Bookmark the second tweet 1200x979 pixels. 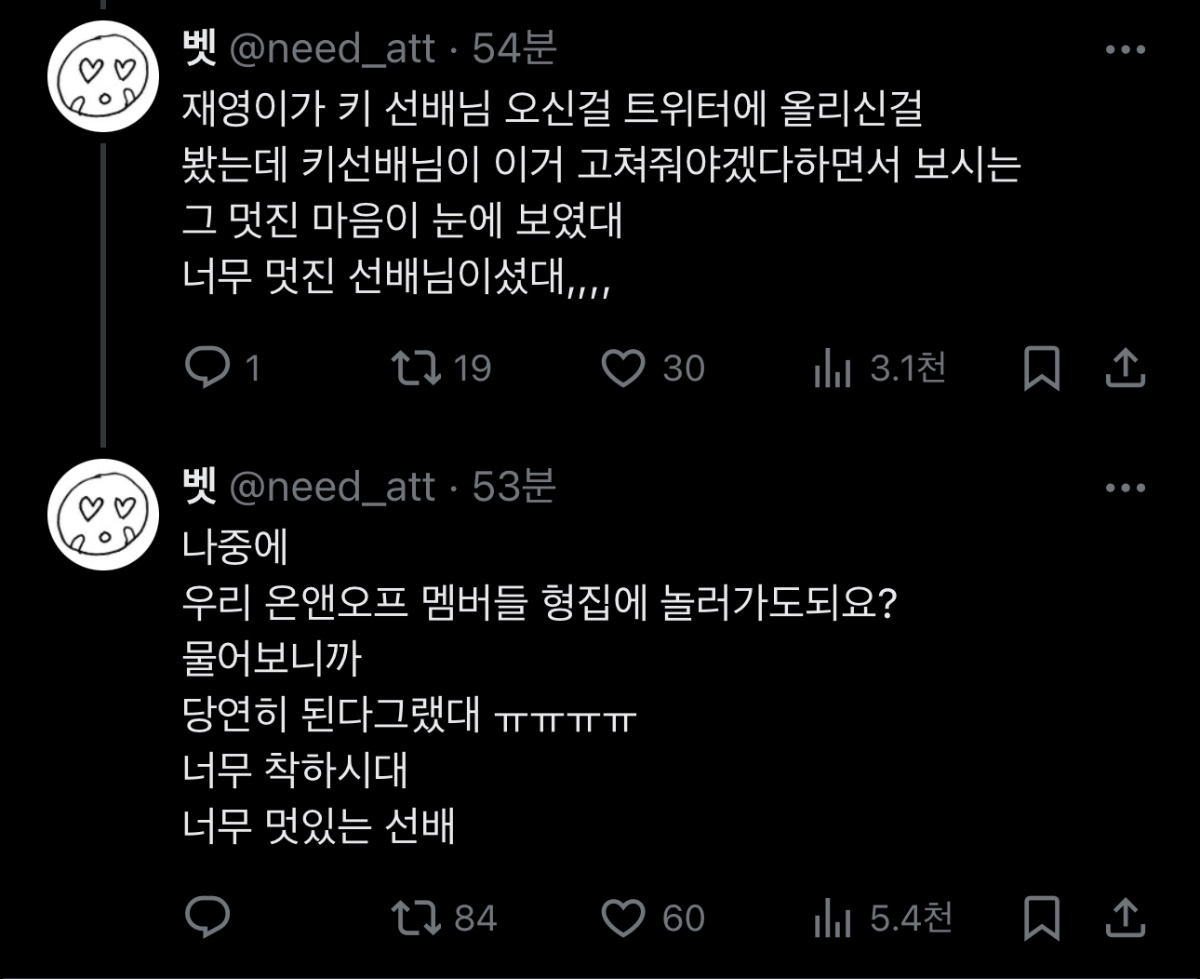[1042, 917]
